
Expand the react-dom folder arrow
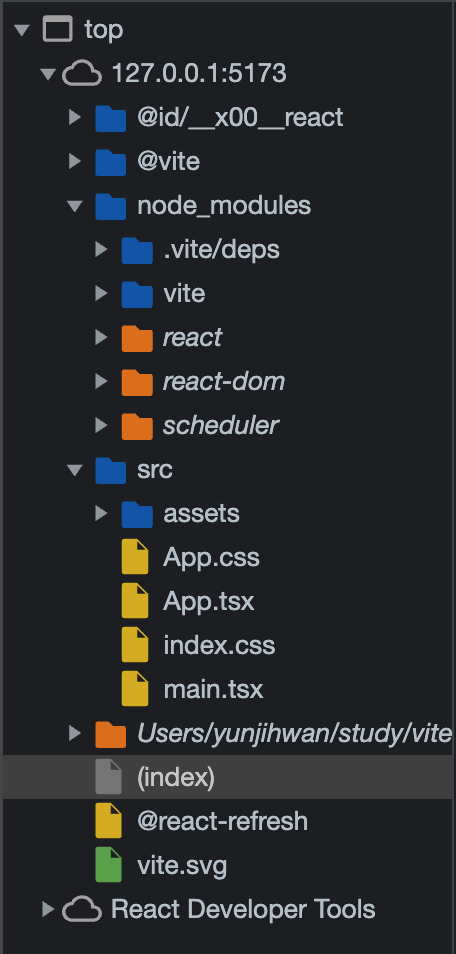(x=101, y=381)
